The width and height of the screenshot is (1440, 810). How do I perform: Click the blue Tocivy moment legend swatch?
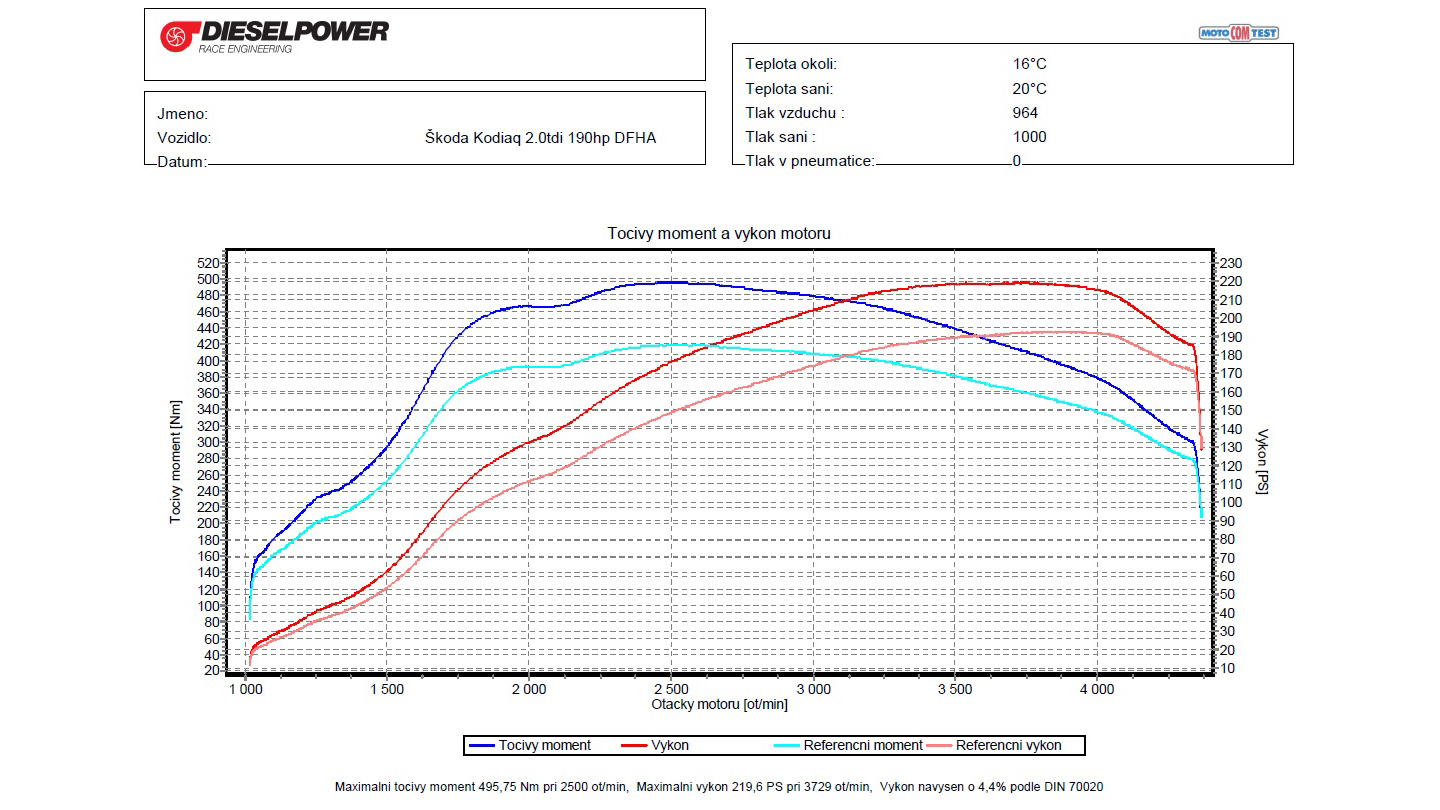[x=482, y=745]
